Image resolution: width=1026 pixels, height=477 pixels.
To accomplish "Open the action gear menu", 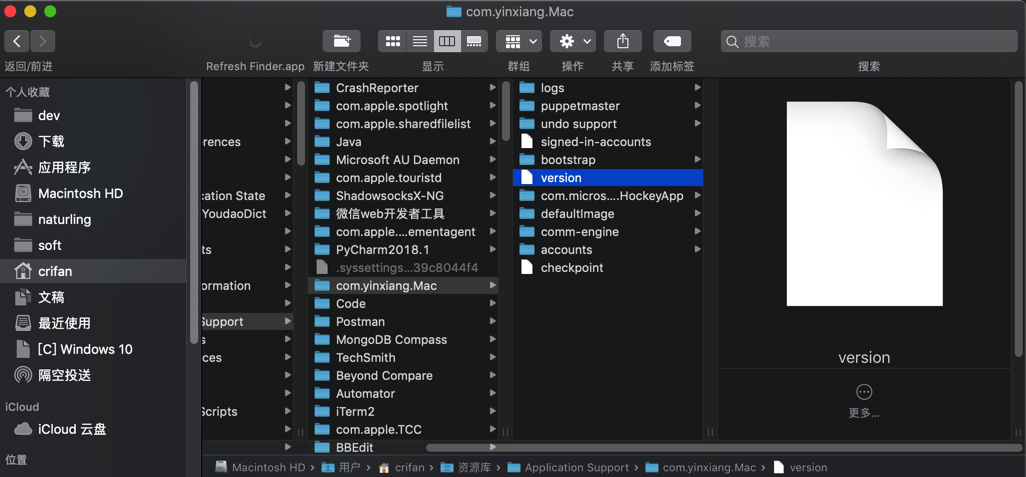I will [573, 41].
